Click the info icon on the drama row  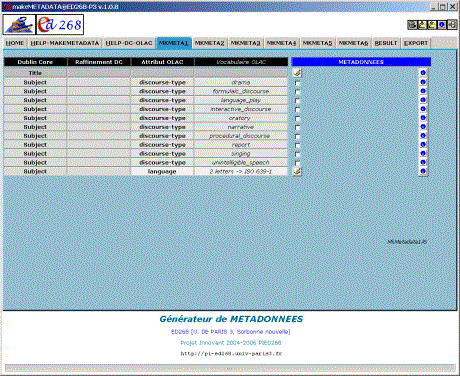click(423, 82)
